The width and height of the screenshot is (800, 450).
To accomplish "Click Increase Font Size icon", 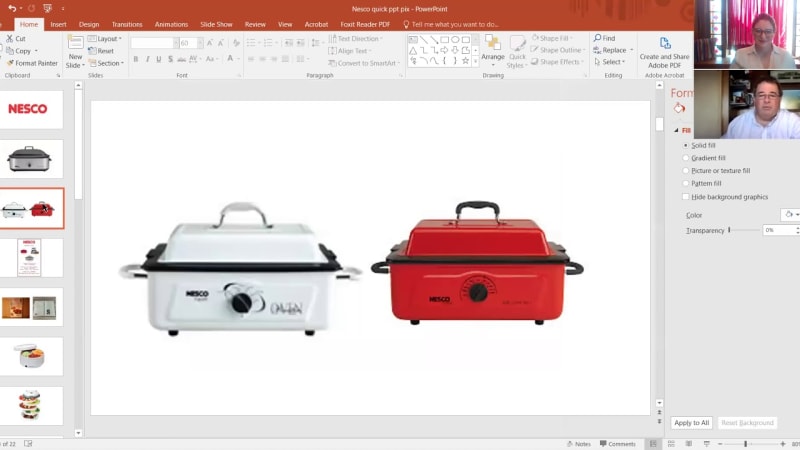I will [210, 43].
